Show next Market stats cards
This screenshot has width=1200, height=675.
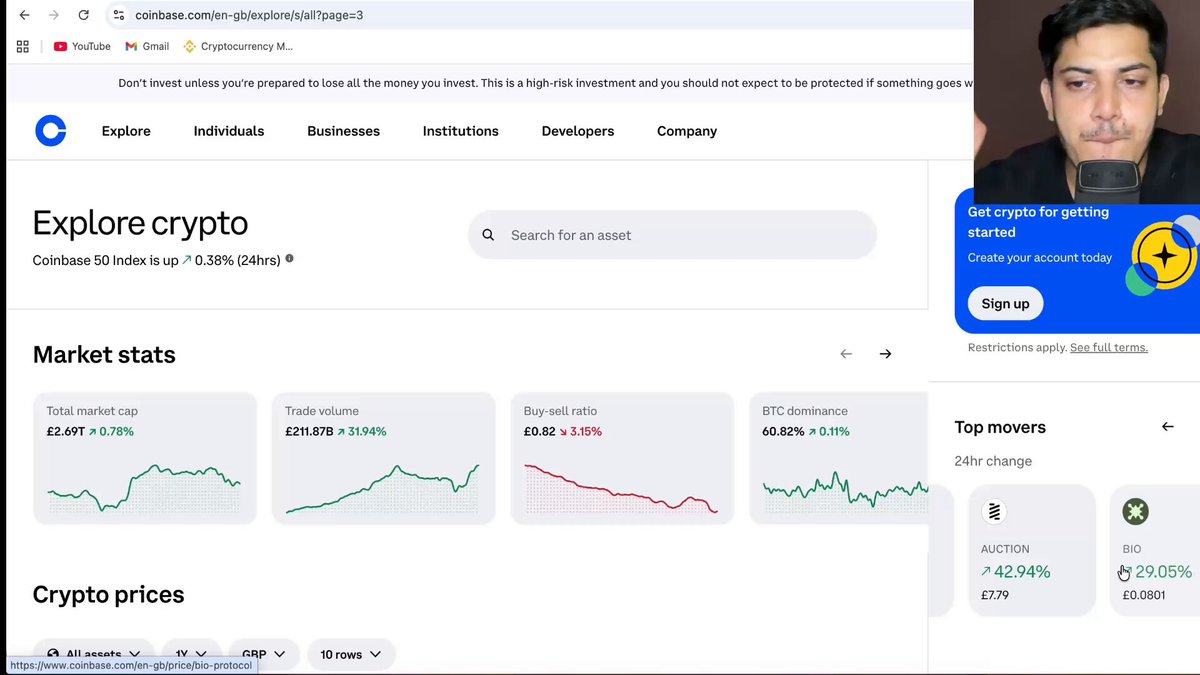[x=885, y=354]
